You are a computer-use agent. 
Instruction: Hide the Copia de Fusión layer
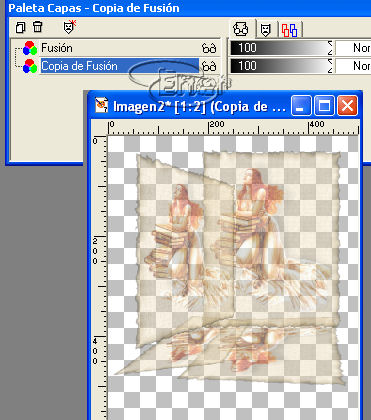click(209, 66)
